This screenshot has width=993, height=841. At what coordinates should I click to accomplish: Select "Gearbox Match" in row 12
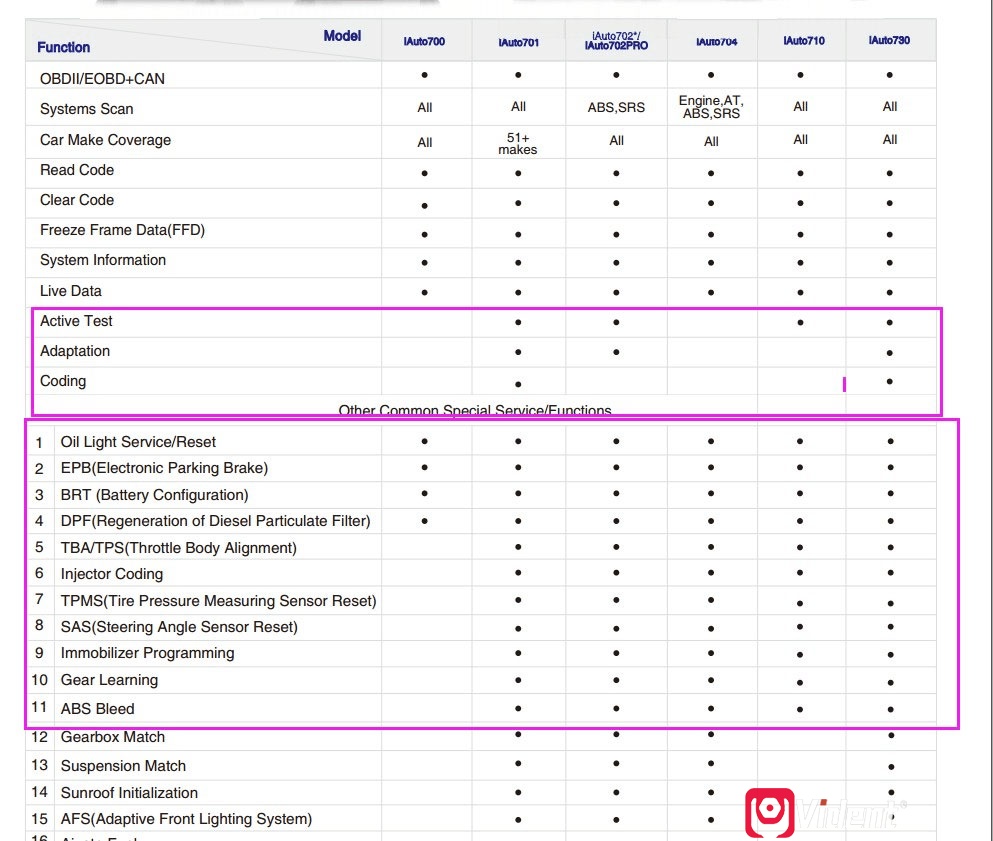113,737
